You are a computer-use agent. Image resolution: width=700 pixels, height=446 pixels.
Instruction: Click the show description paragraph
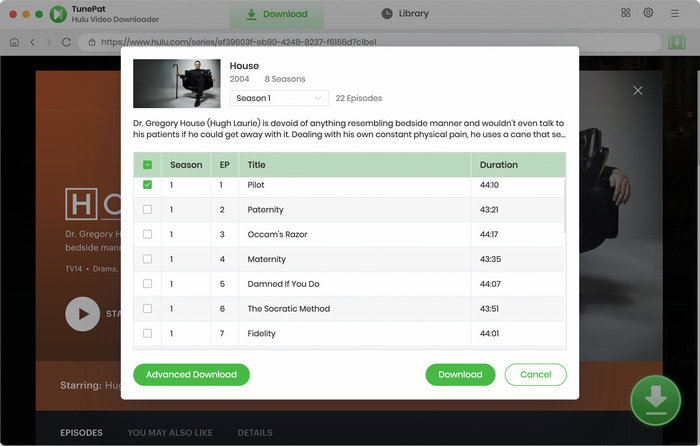coord(349,129)
